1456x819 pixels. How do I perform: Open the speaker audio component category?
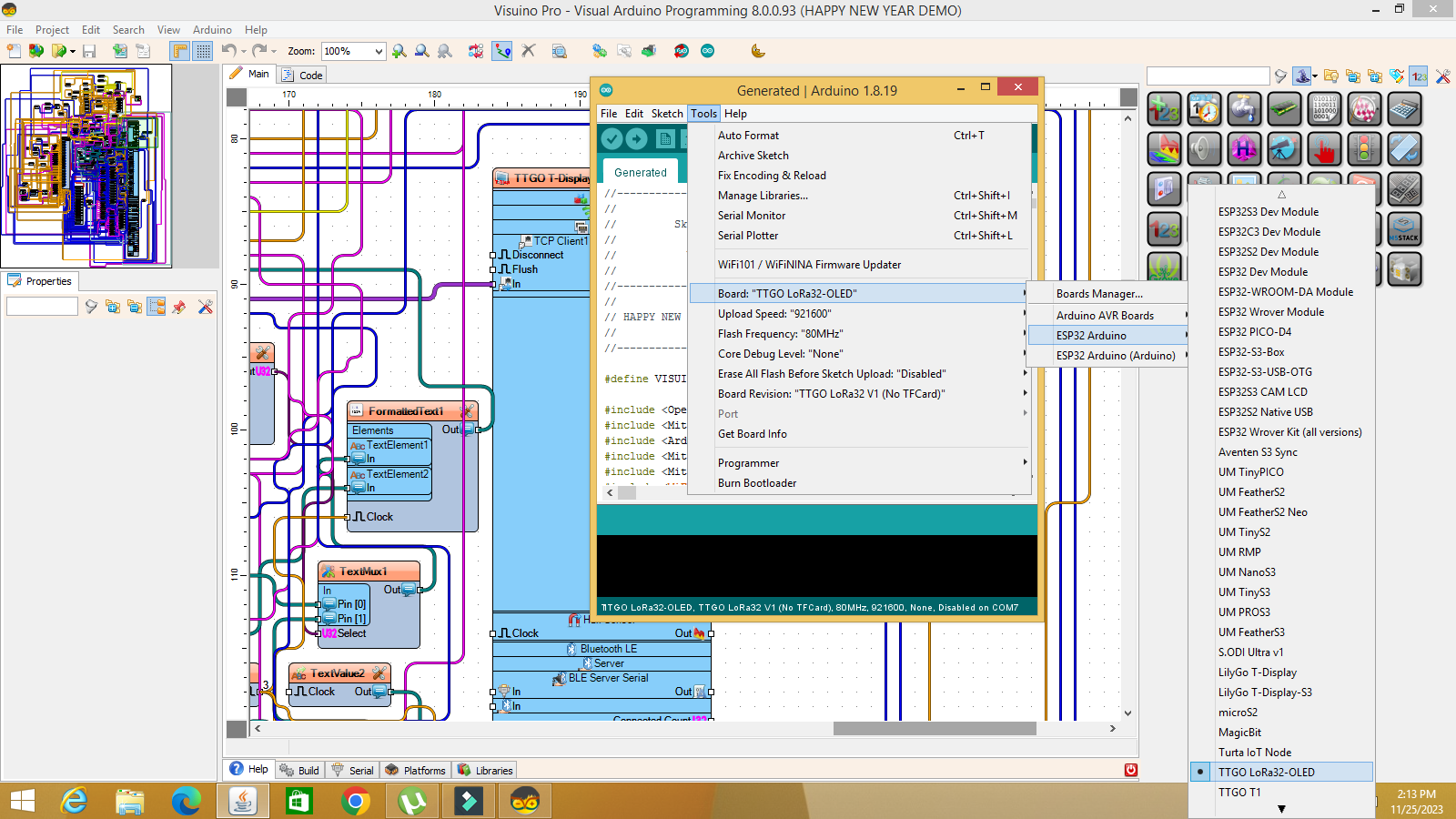1204,148
